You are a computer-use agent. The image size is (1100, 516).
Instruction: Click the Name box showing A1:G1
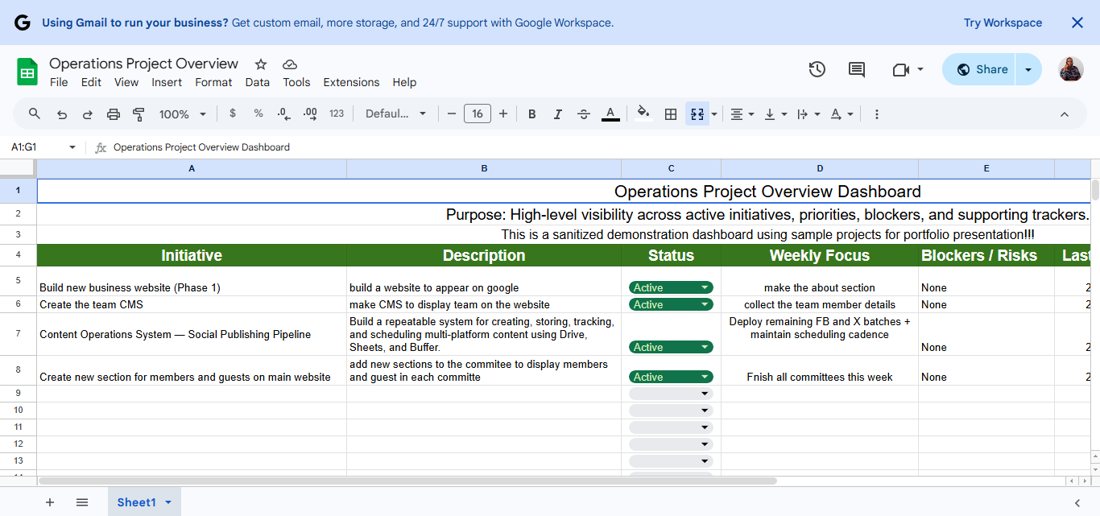click(x=35, y=147)
